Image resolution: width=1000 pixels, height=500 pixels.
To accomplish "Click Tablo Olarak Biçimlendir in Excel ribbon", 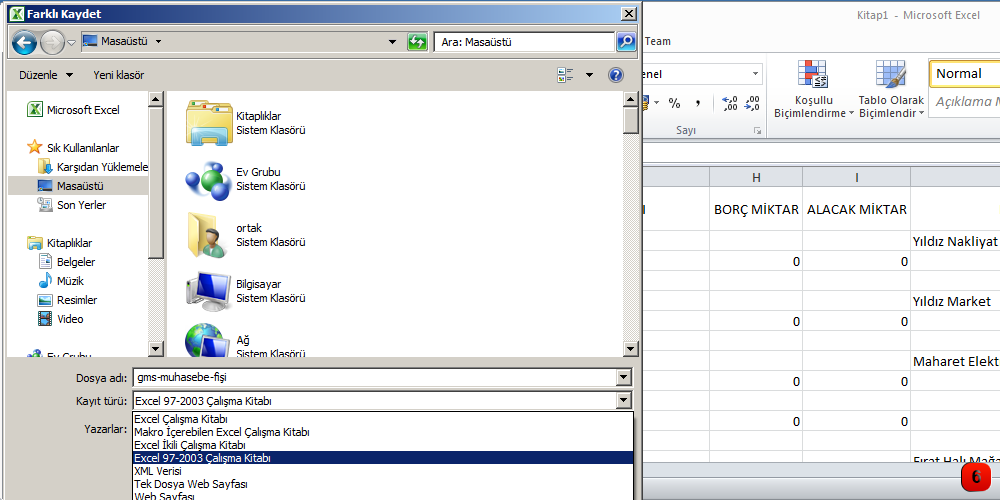I will pos(891,89).
